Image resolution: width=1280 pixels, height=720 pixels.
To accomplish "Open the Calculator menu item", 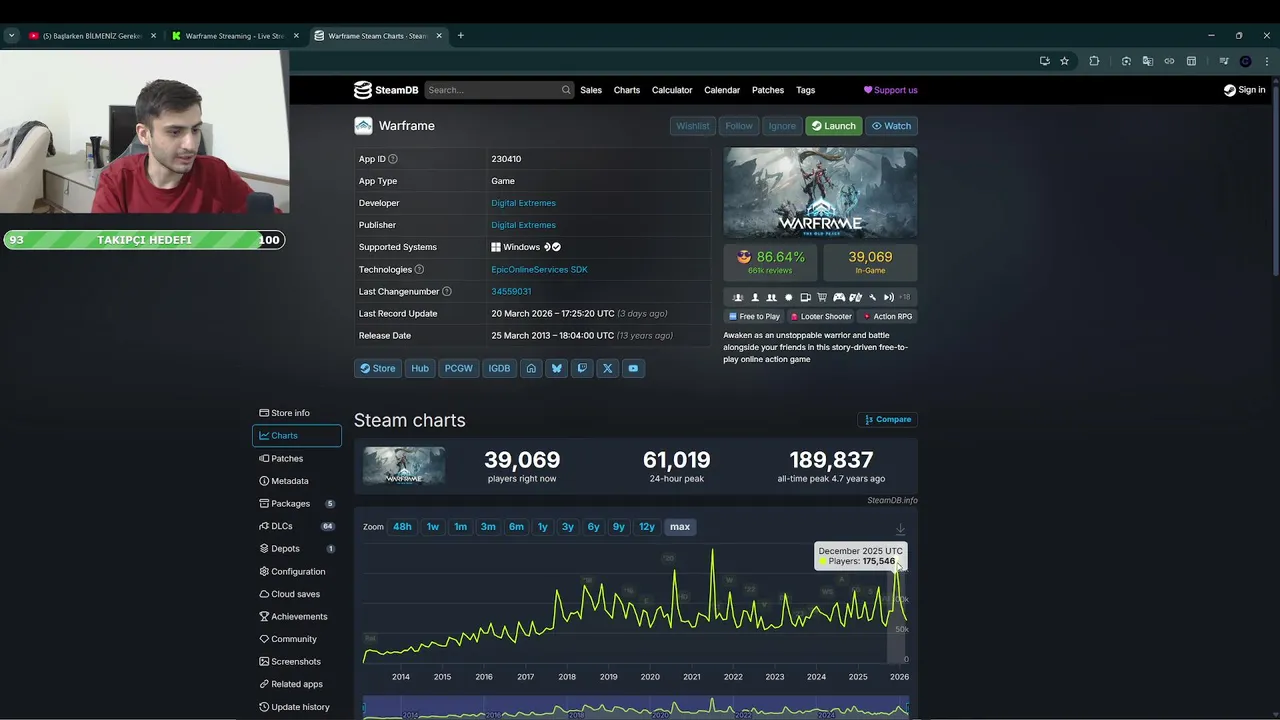I will (672, 90).
